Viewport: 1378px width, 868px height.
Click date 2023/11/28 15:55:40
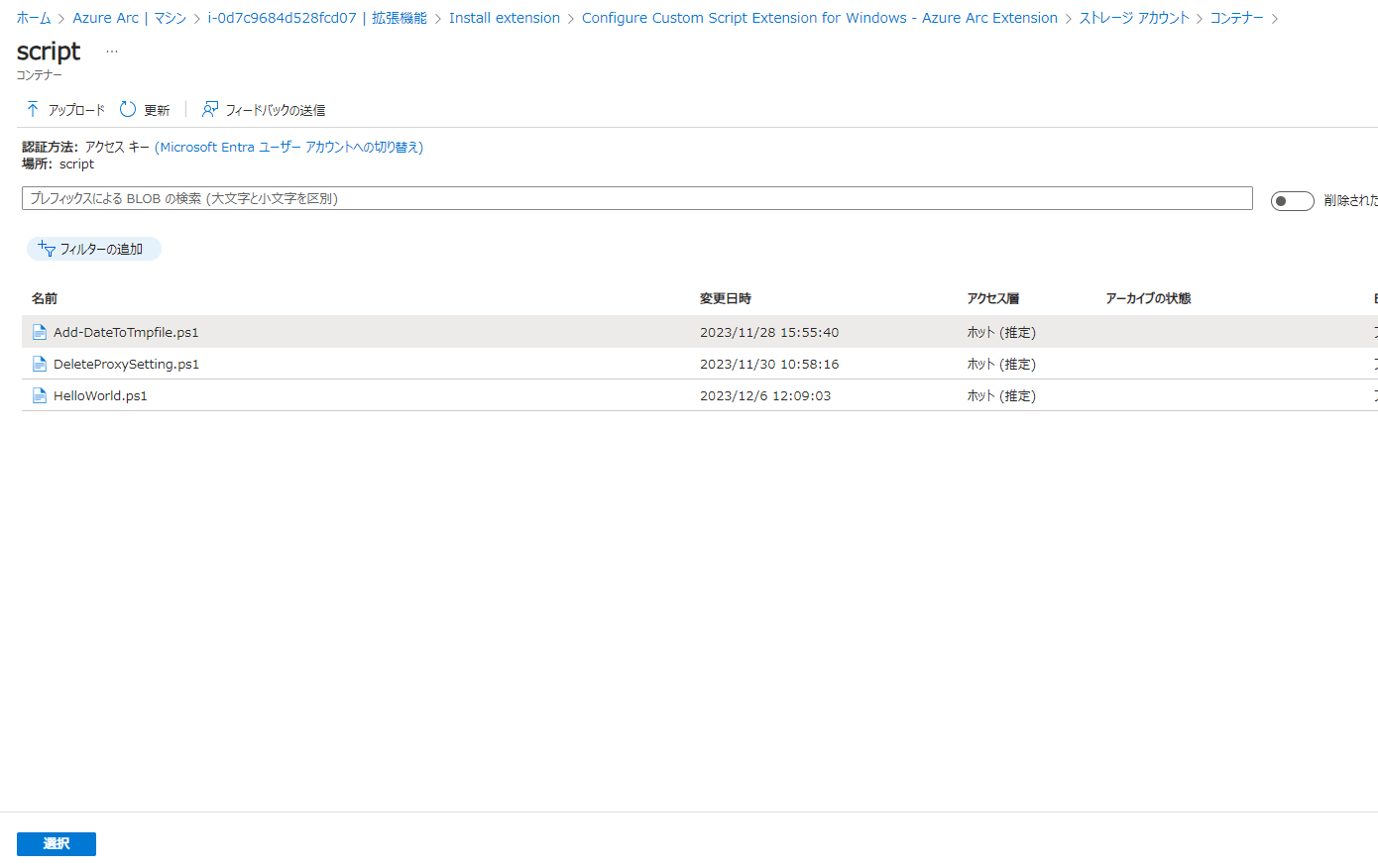tap(769, 332)
